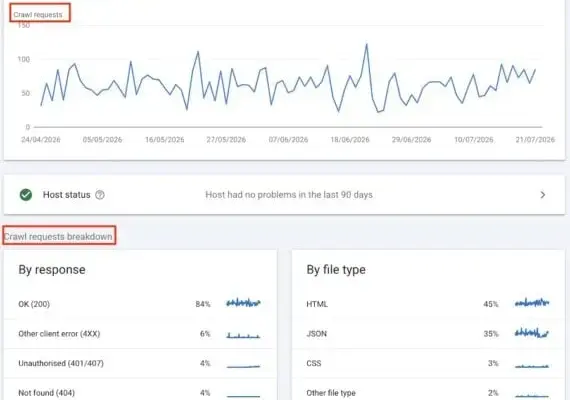Open the HTML file type row
The width and height of the screenshot is (570, 400).
coord(428,304)
